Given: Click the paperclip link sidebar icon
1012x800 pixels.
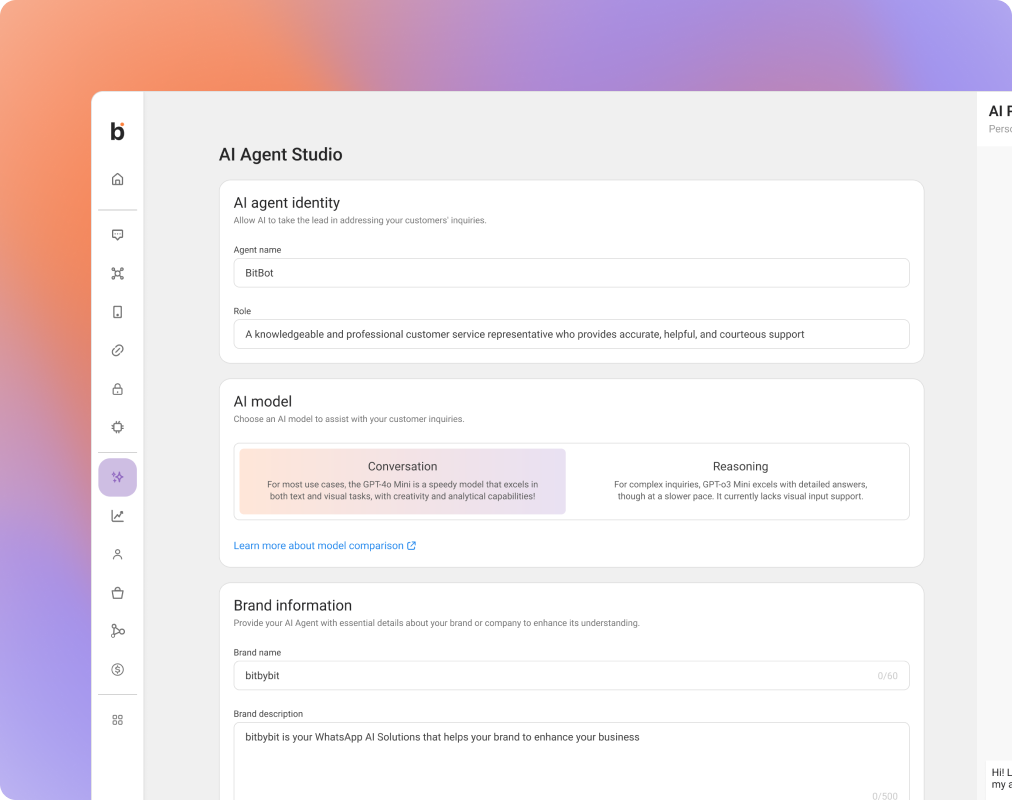Looking at the screenshot, I should click(x=117, y=350).
